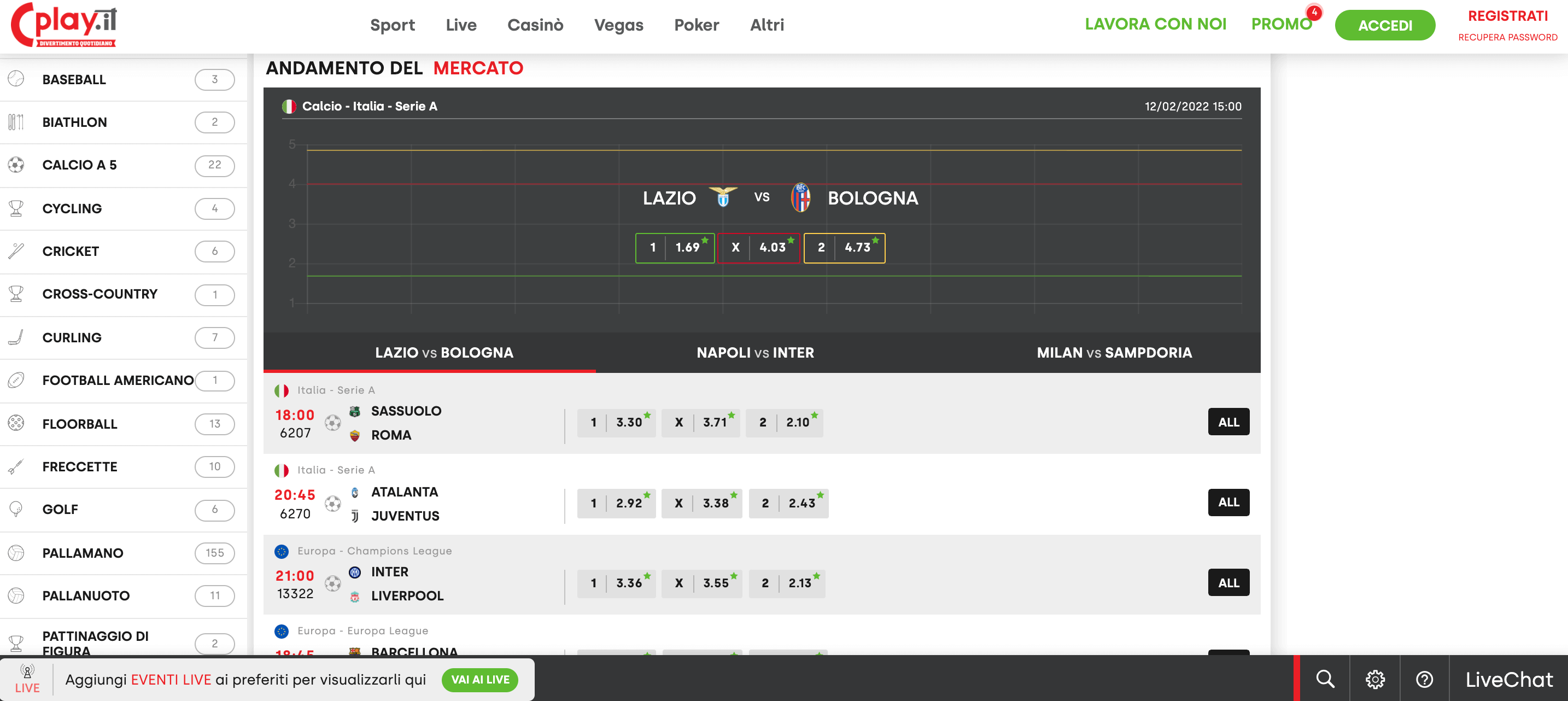Click the Calcio - Italia - Serie A header
This screenshot has height=701, width=1568.
pos(370,106)
